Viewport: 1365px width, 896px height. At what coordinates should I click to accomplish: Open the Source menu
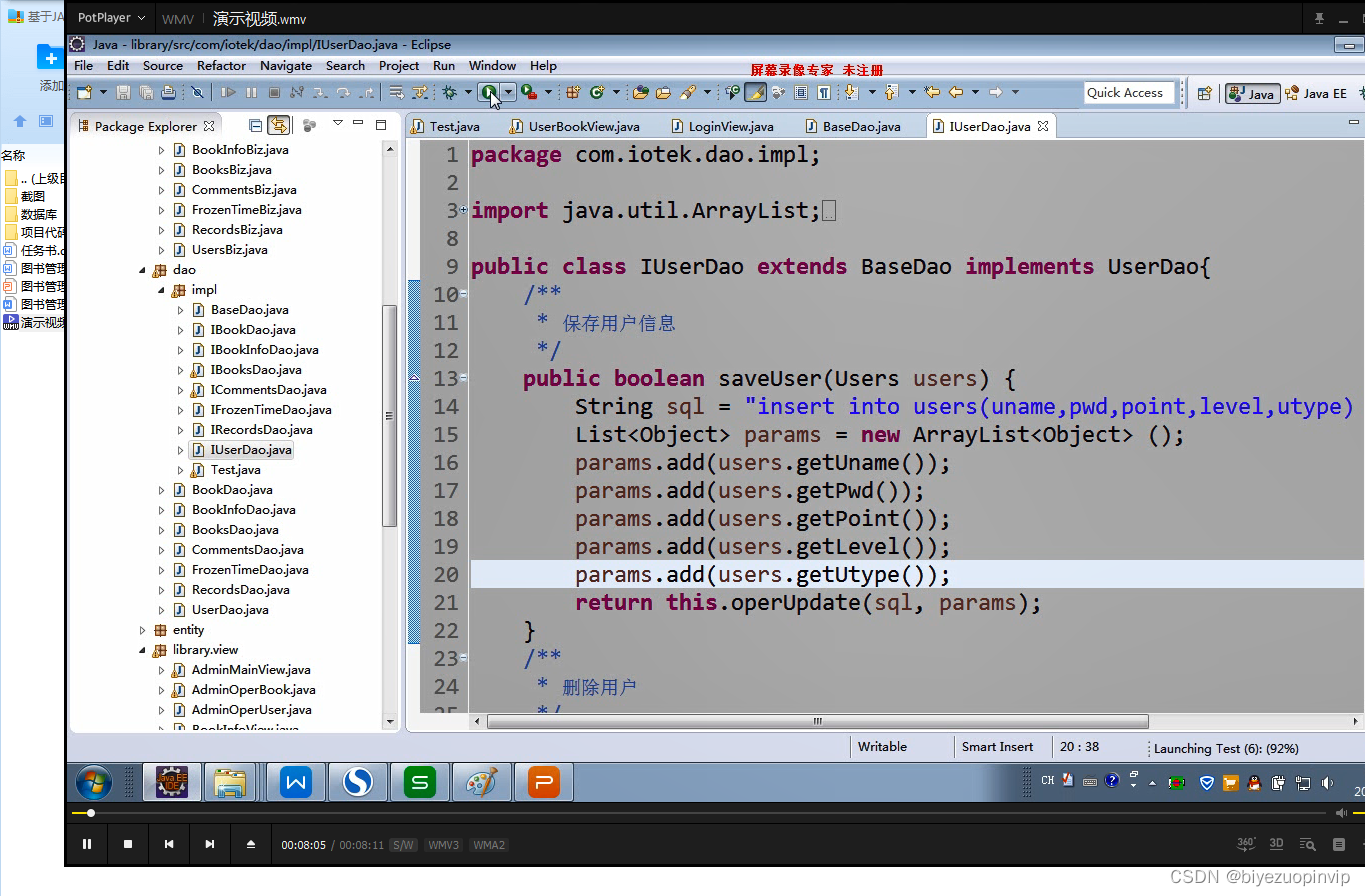tap(163, 65)
